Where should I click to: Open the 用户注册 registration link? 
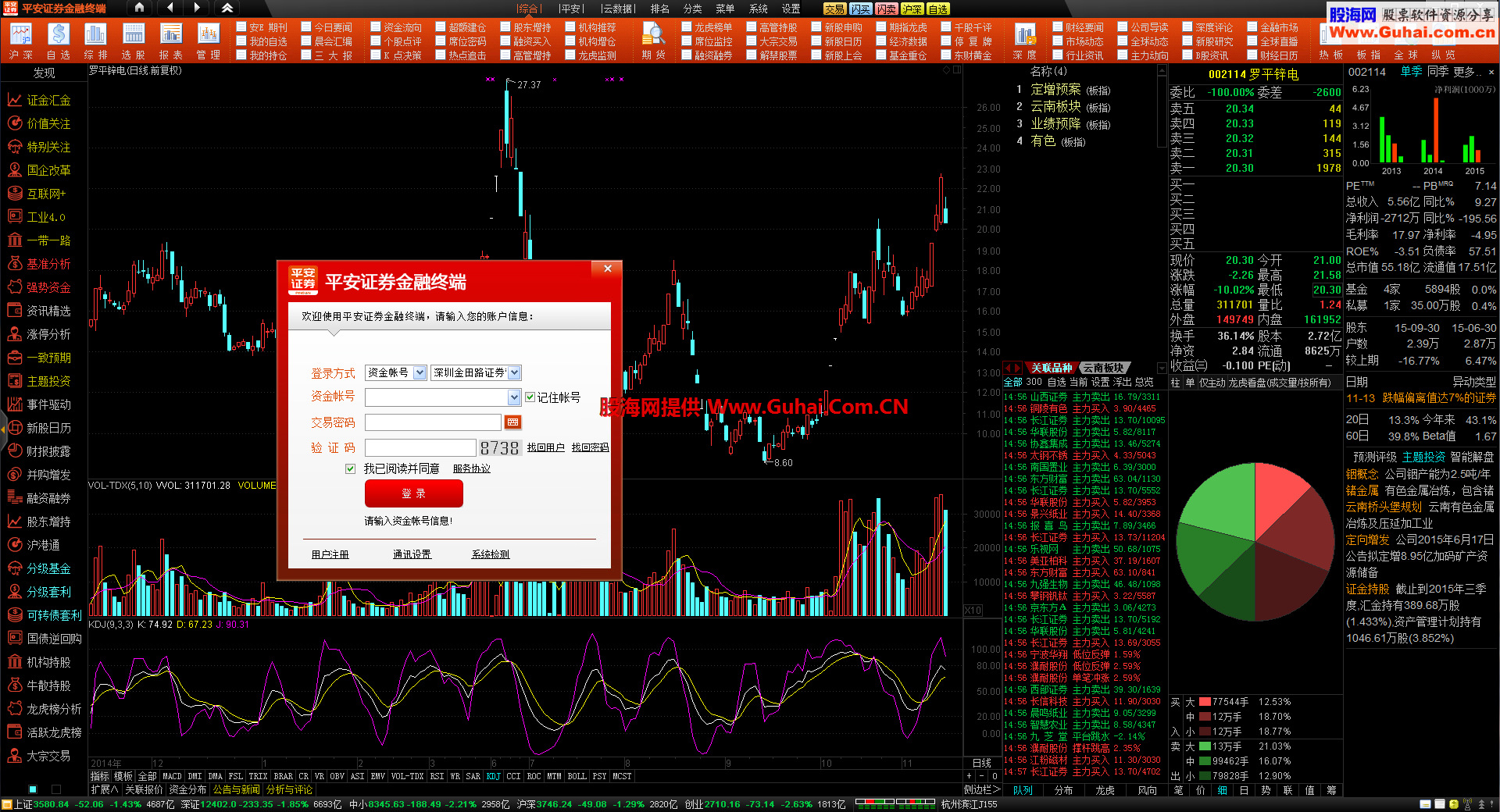tap(330, 554)
